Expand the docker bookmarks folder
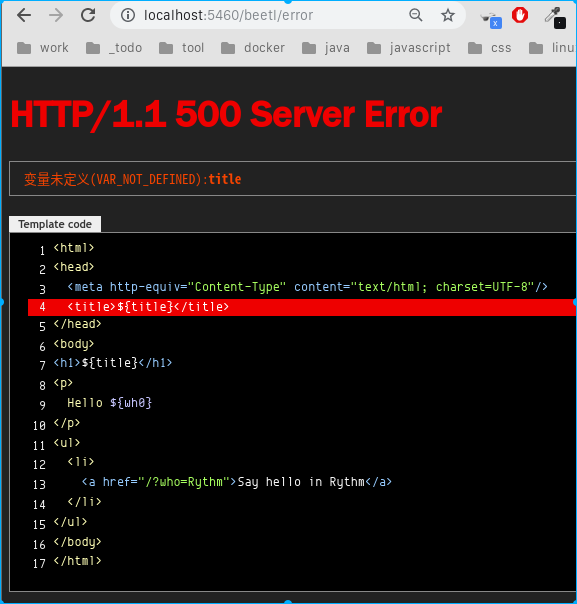577x604 pixels. pos(253,48)
